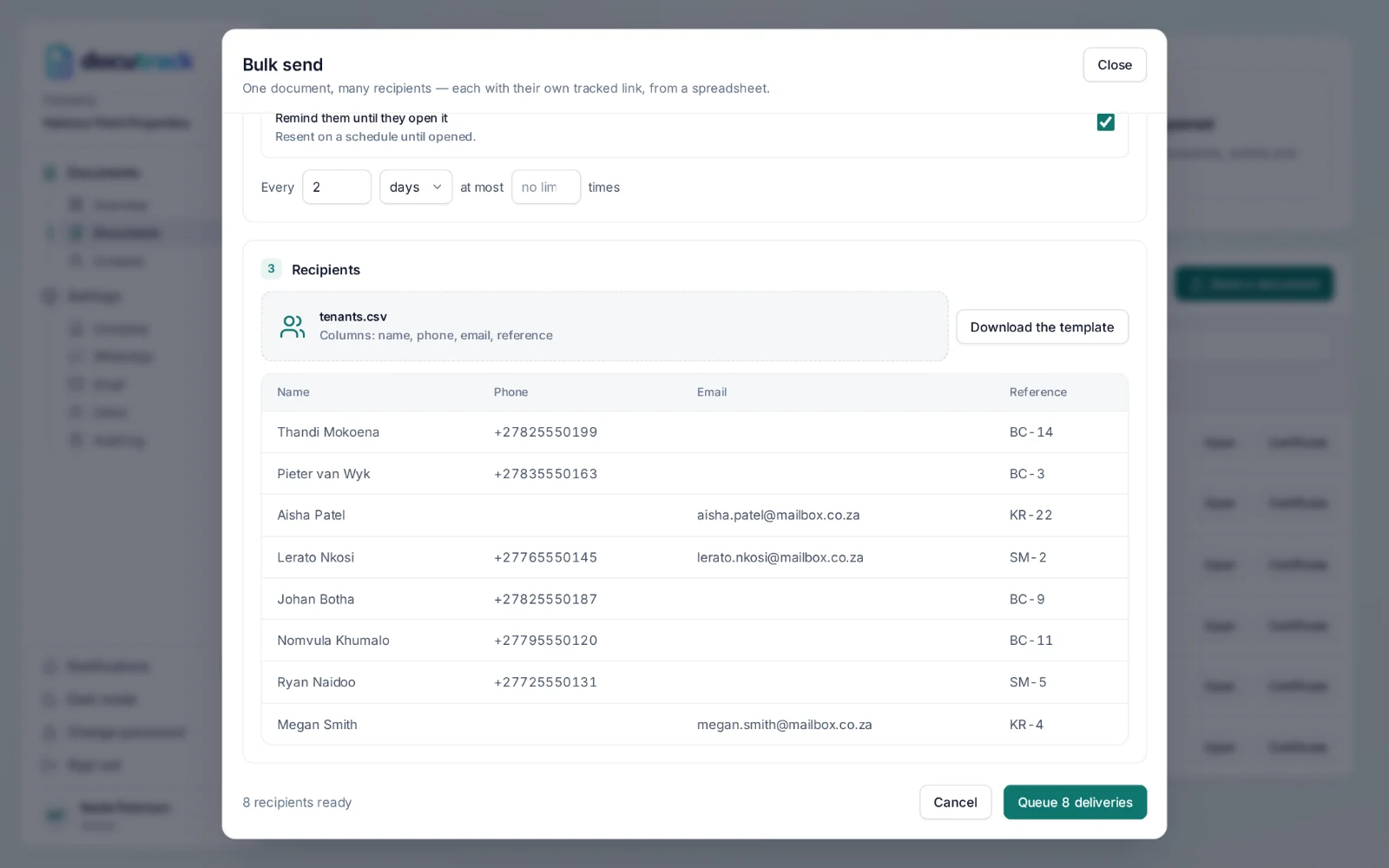Select Ryan Naidoo's reference SM-5
The width and height of the screenshot is (1389, 868).
[x=1028, y=682]
